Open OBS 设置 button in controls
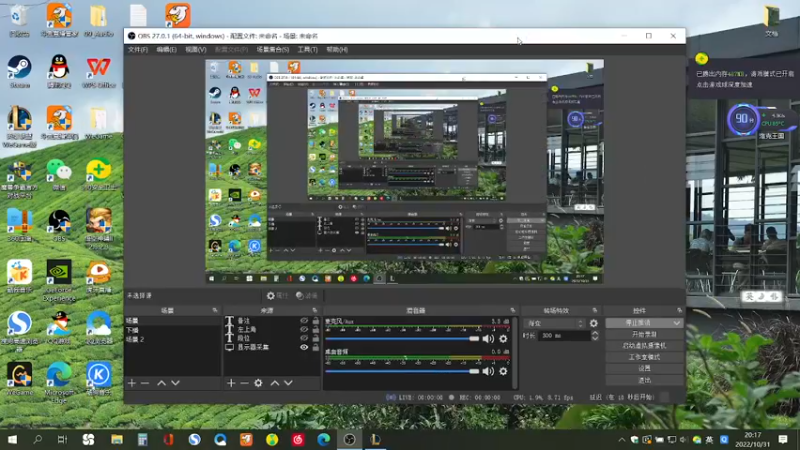The width and height of the screenshot is (800, 450). coord(644,368)
